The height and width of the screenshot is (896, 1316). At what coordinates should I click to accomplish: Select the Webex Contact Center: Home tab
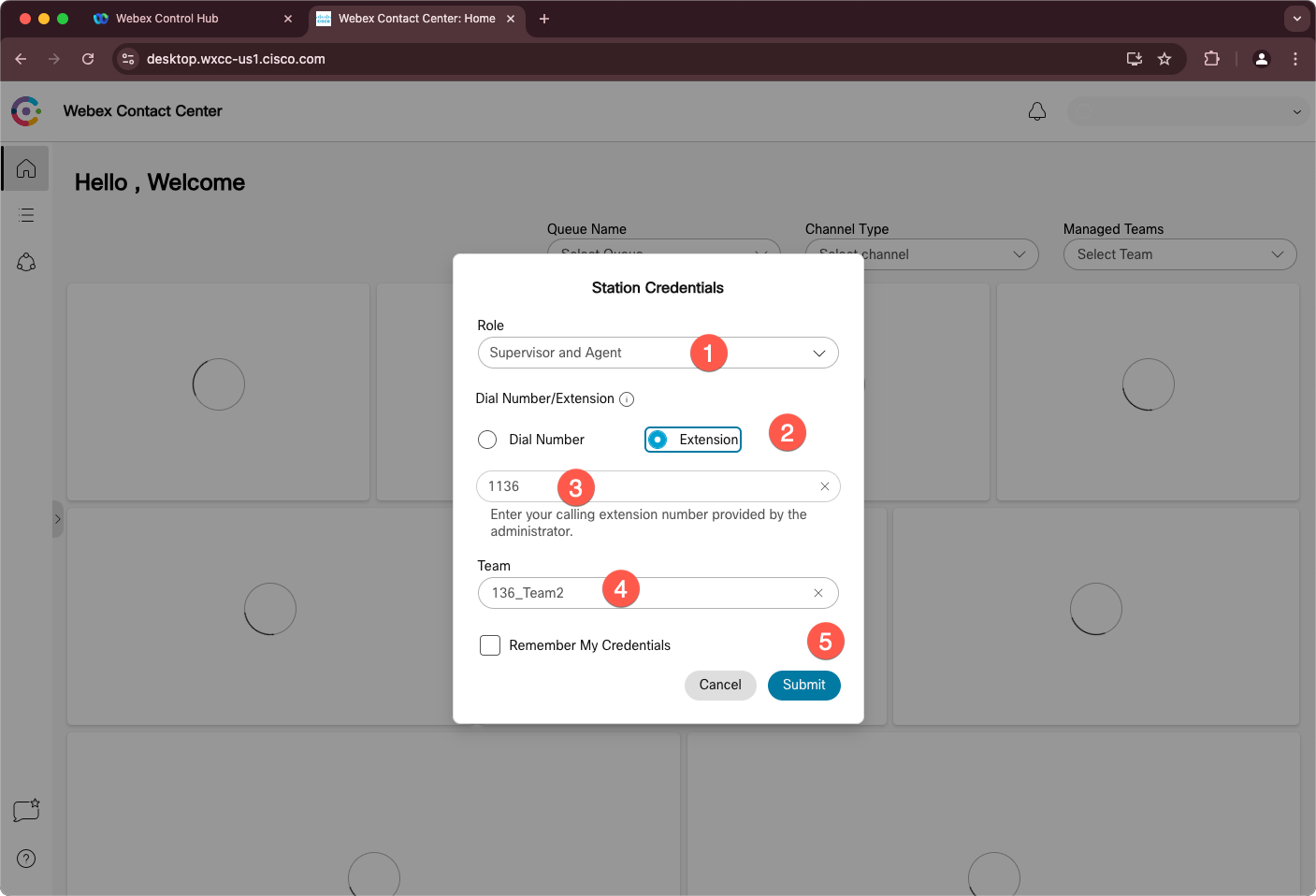coord(415,19)
